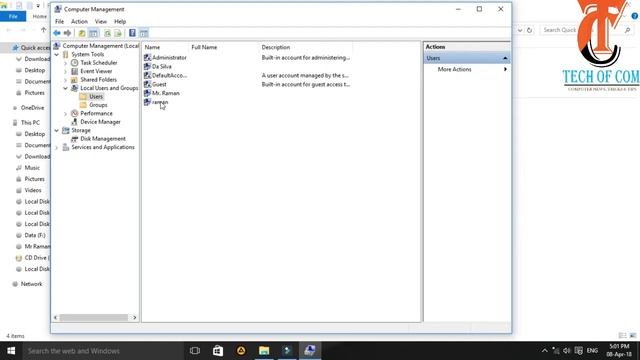Image resolution: width=640 pixels, height=360 pixels.
Task: Select Task Scheduler in the tree
Action: pos(98,63)
